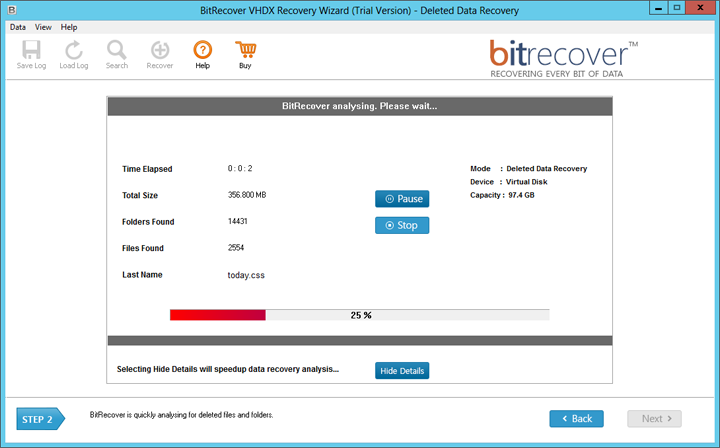Click the Time Elapsed value 0:0:2
720x448 pixels.
coord(240,168)
